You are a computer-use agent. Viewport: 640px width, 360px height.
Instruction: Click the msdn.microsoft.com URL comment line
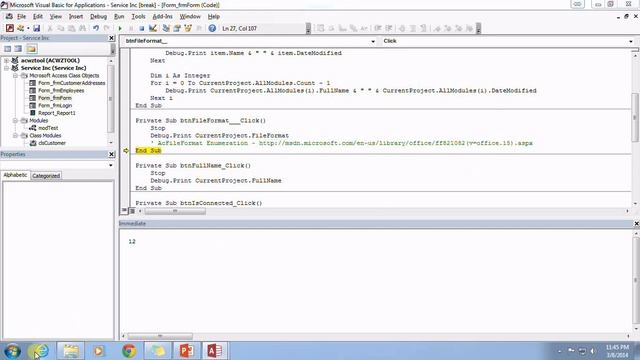(341, 143)
